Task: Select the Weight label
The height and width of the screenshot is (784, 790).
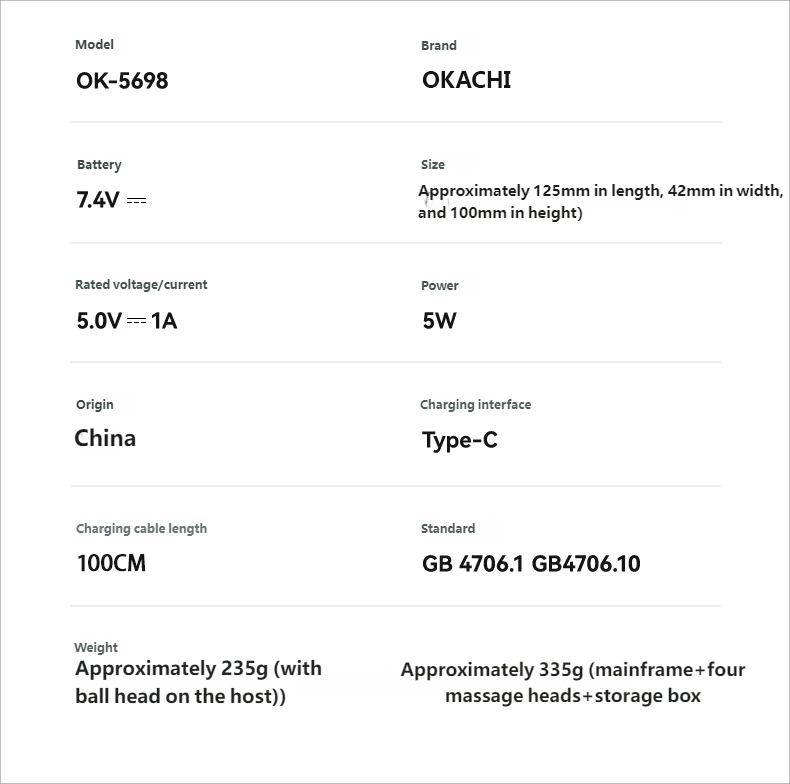Action: coord(96,648)
